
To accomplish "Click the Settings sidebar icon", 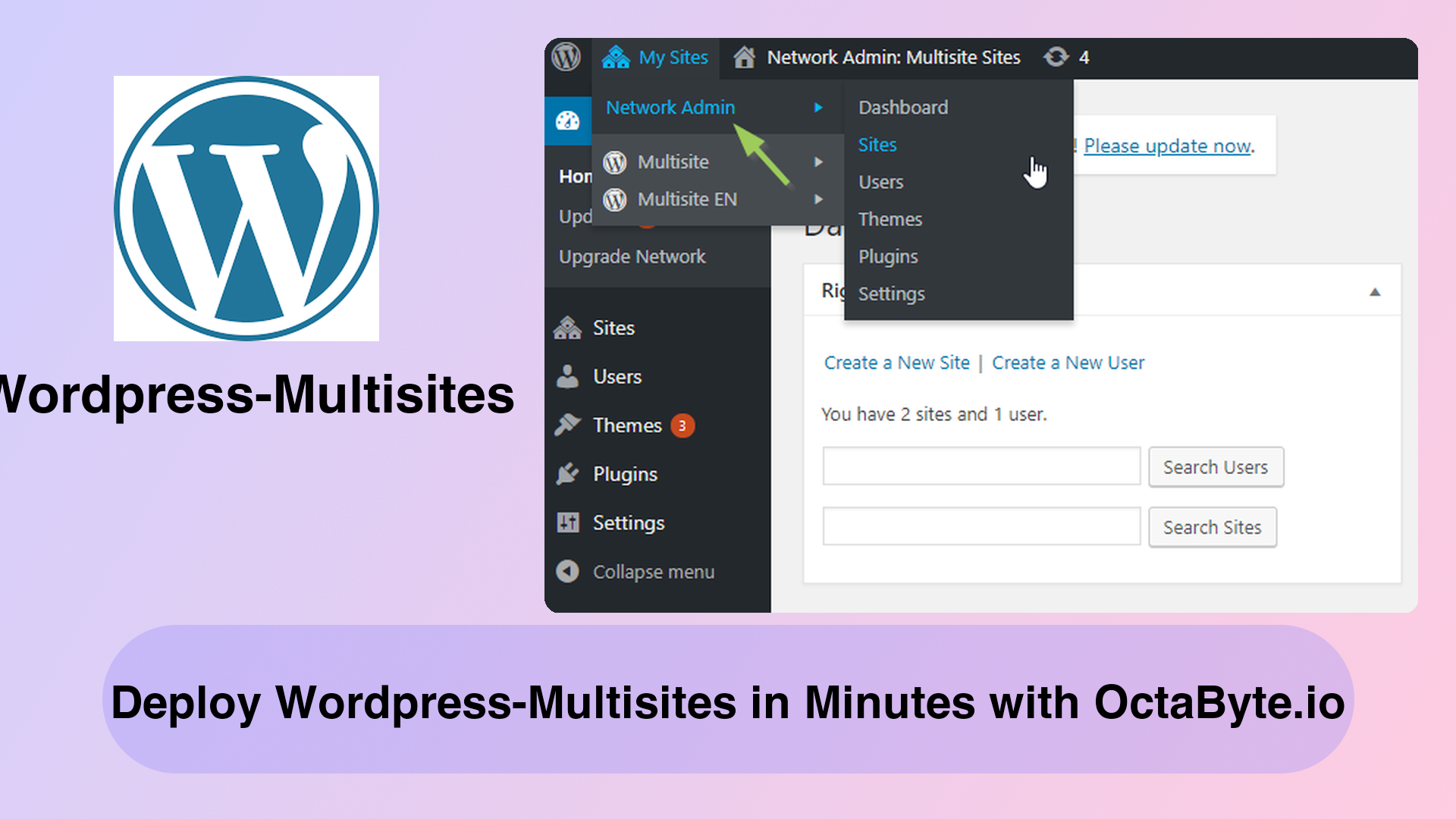I will (569, 523).
